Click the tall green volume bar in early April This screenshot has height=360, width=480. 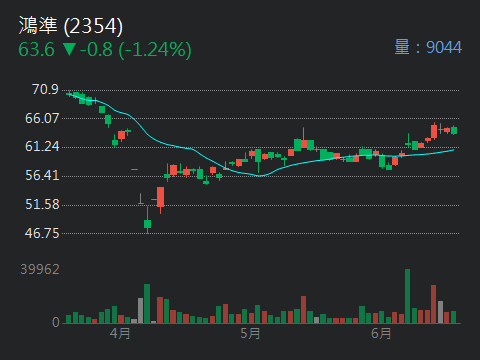(147, 304)
